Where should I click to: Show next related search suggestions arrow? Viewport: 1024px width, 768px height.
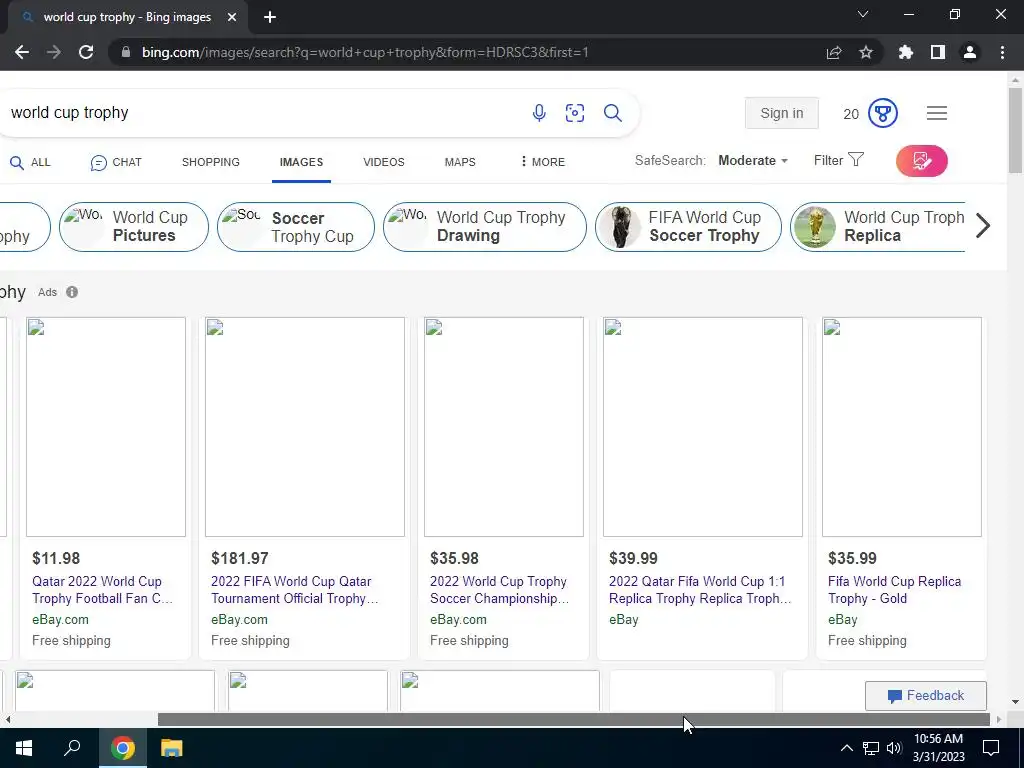click(x=983, y=226)
